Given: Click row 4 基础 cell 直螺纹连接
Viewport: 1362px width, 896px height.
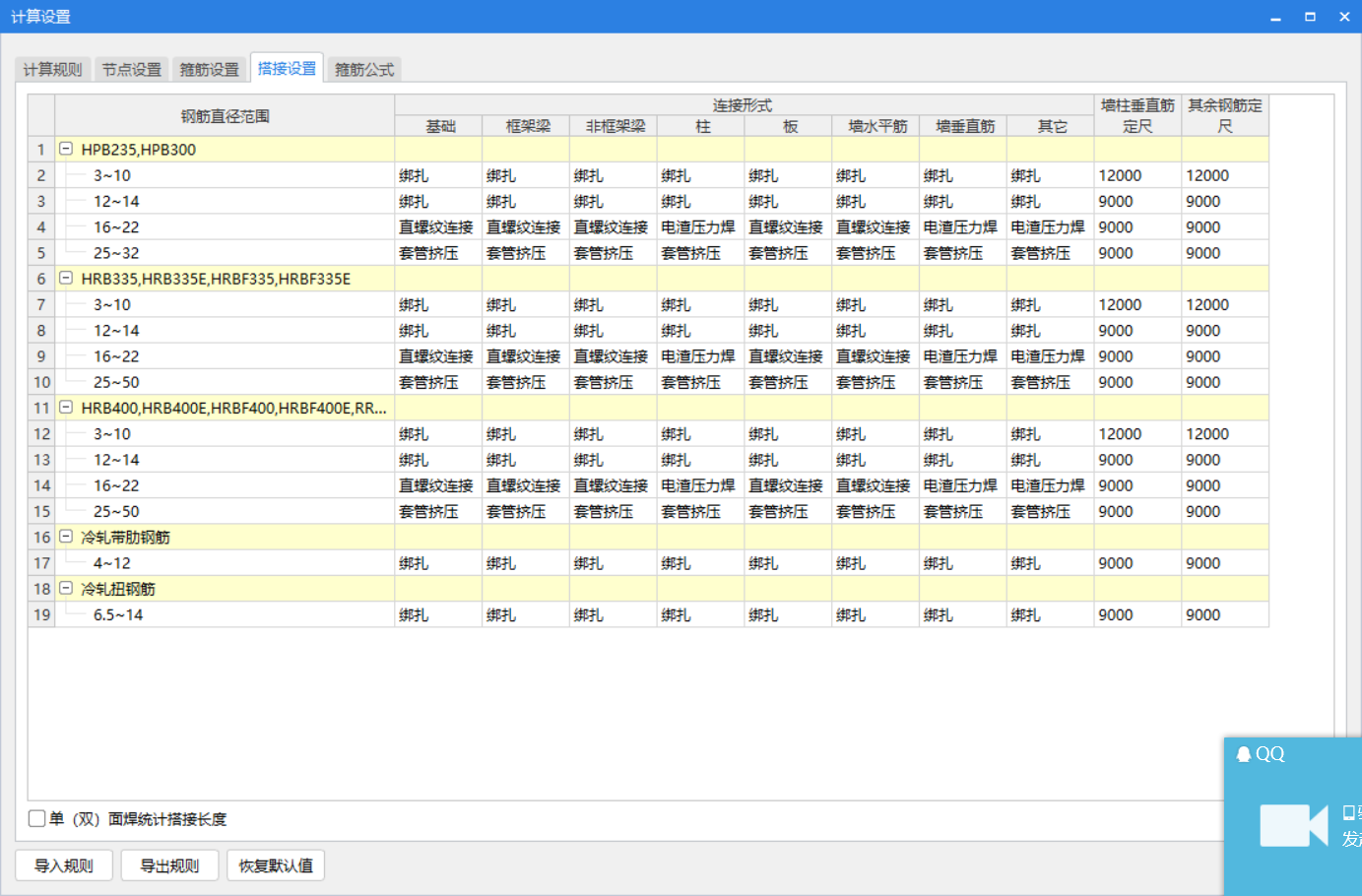Looking at the screenshot, I should [438, 226].
